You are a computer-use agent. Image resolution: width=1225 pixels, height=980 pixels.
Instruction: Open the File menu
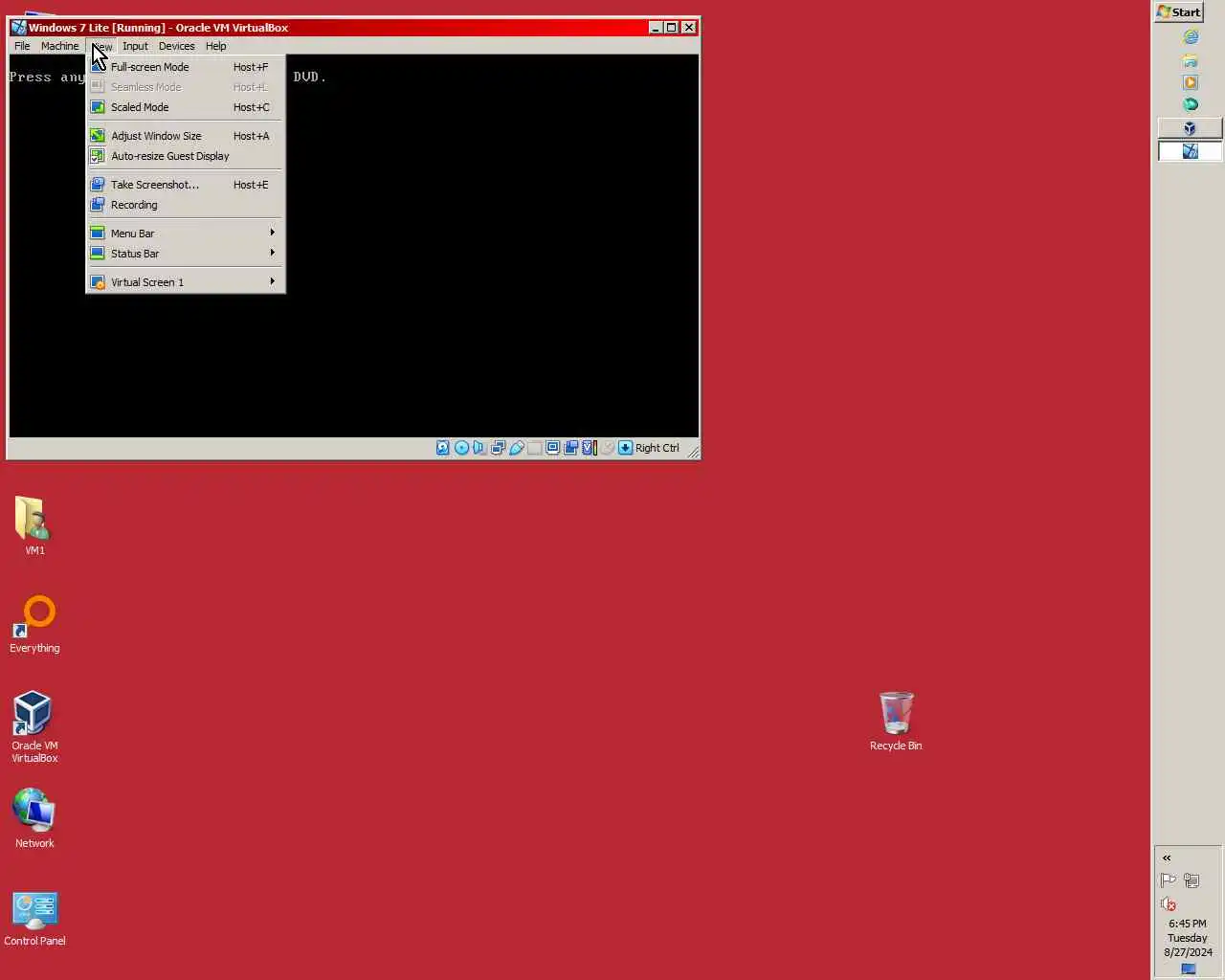22,46
